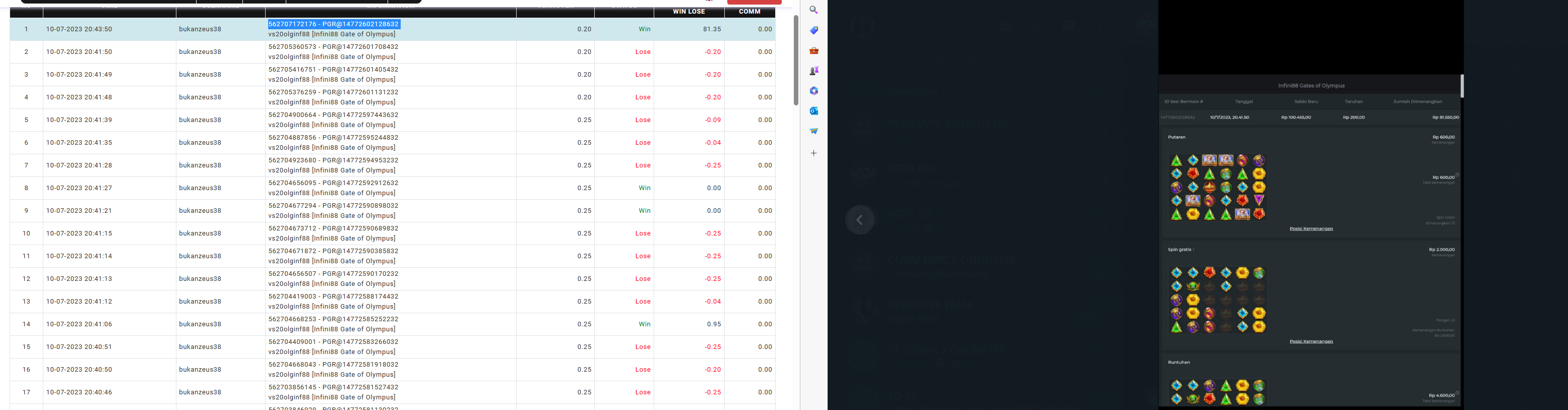Click row number 5 cell

coord(26,120)
